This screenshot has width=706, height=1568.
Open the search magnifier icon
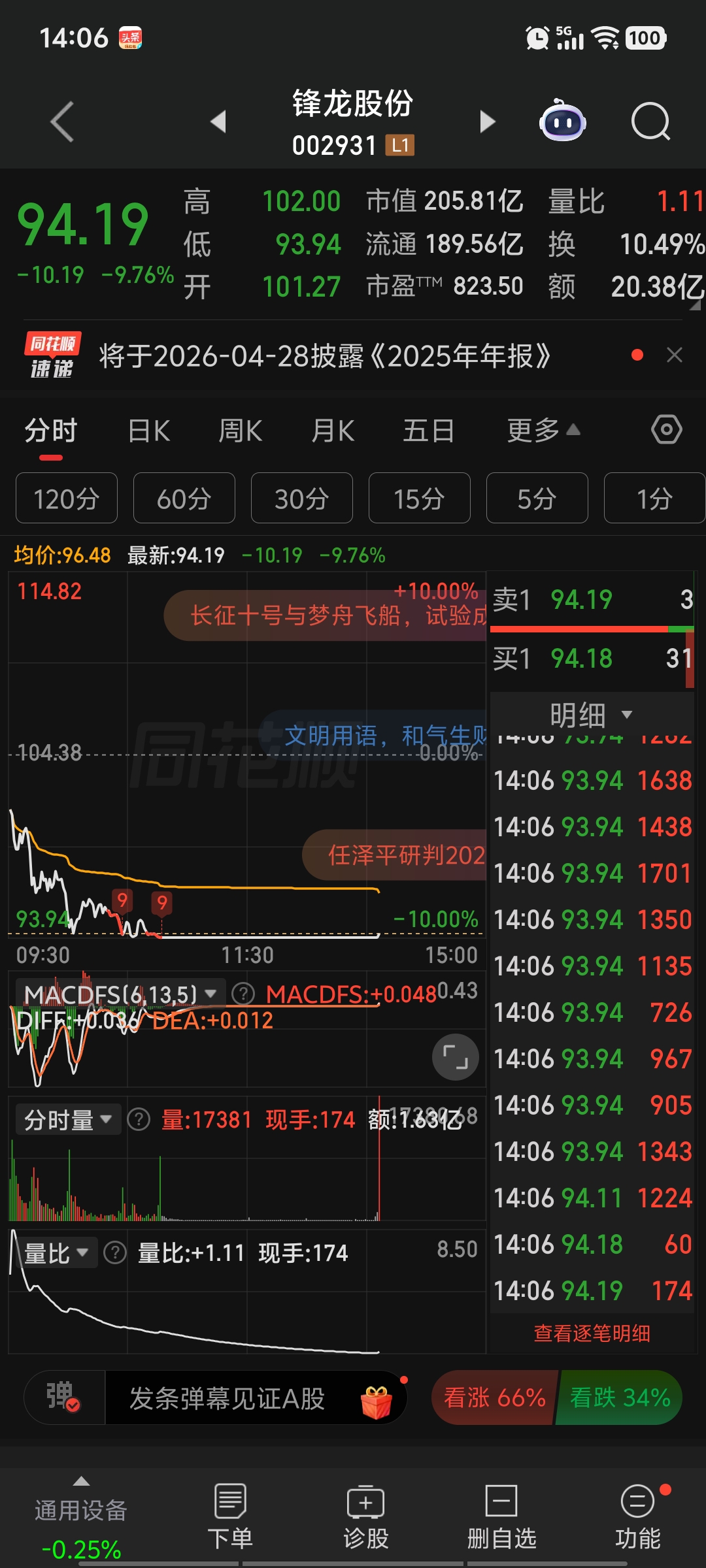[651, 122]
